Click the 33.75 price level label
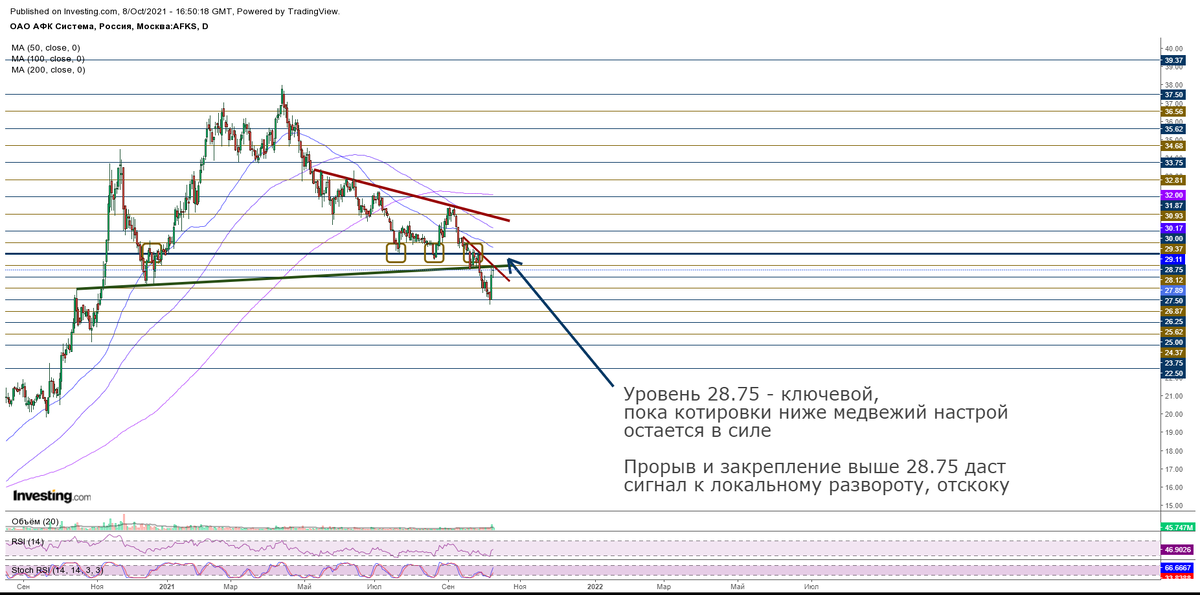 click(x=1174, y=162)
